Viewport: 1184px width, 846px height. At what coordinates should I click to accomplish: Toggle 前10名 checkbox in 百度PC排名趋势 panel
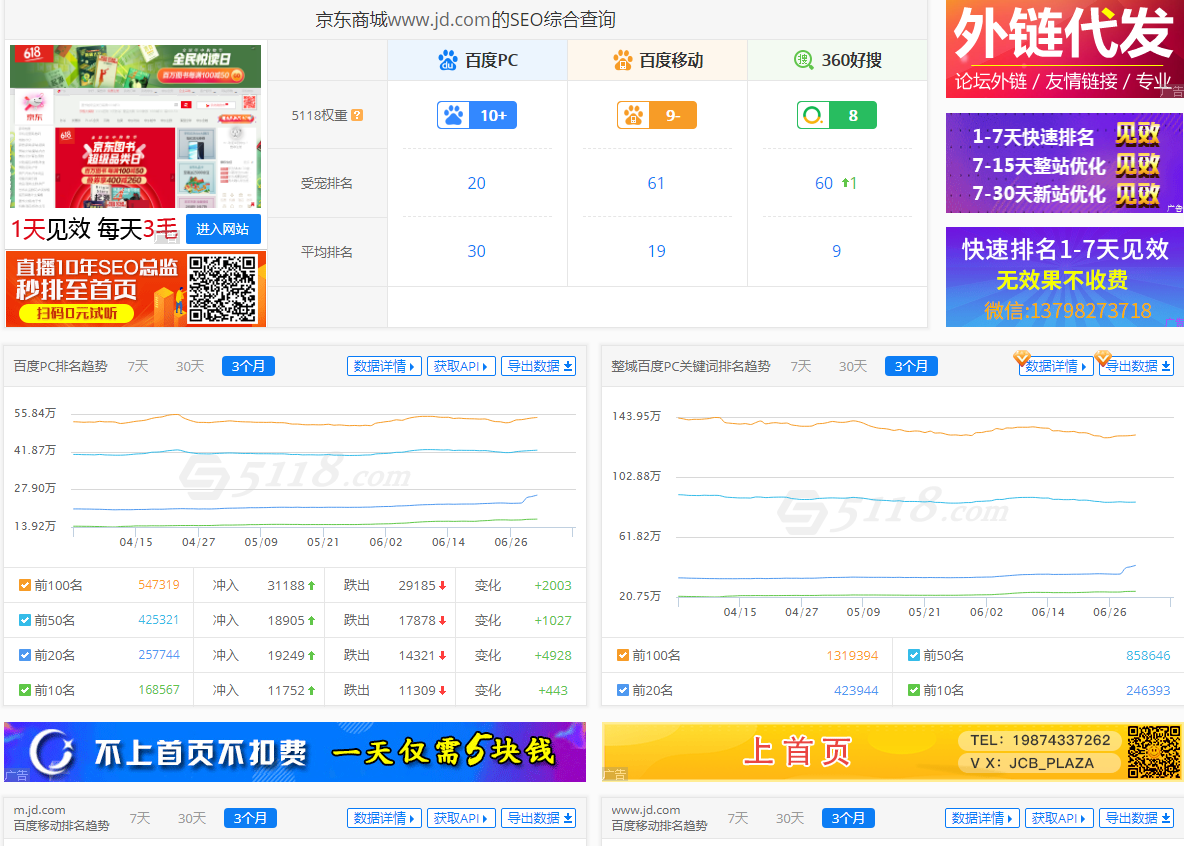pos(25,690)
